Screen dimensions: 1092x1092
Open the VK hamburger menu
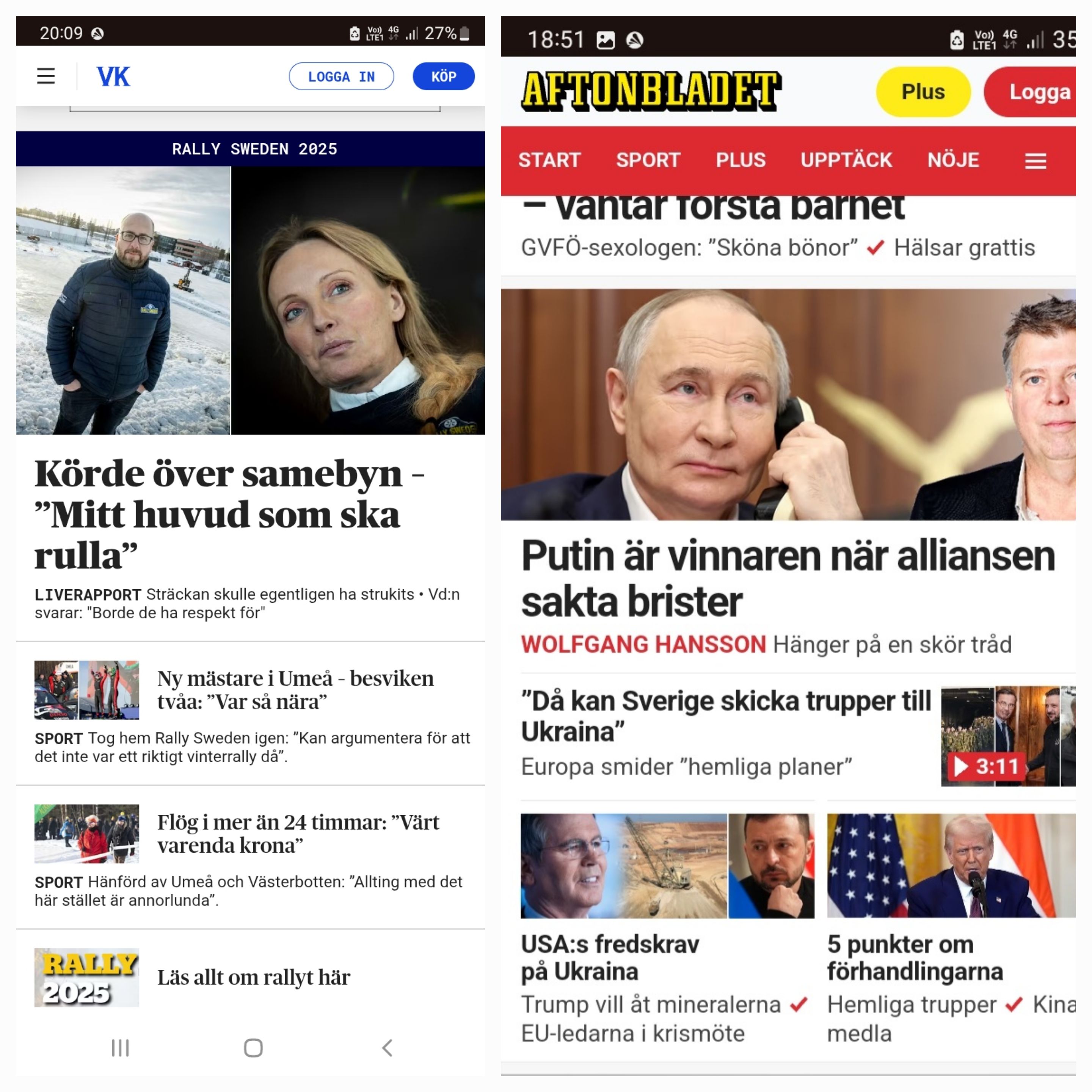46,76
